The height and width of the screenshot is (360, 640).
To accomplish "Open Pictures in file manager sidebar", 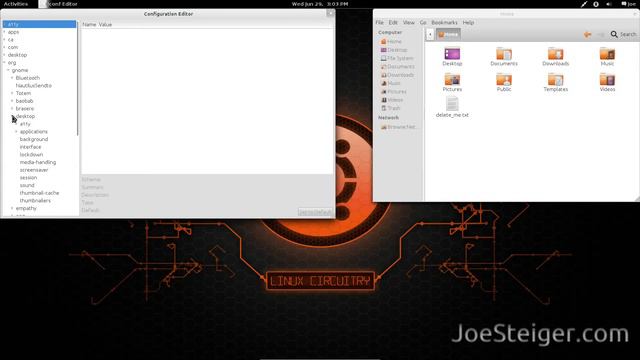I will coord(393,92).
